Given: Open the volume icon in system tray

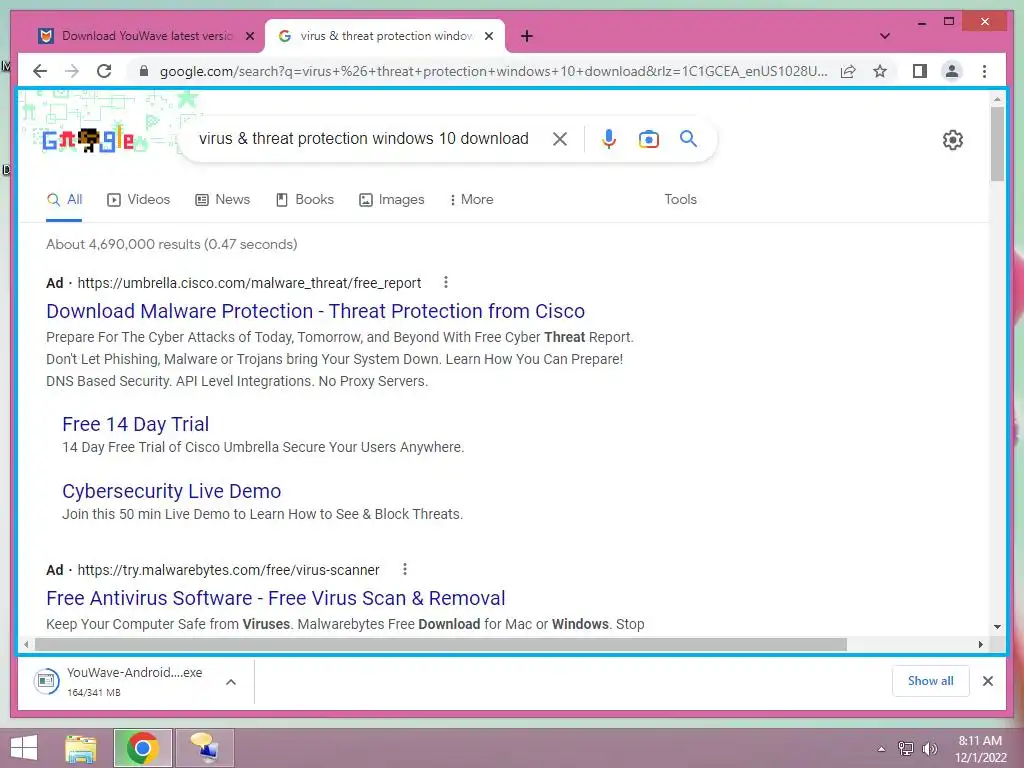Looking at the screenshot, I should tap(929, 749).
